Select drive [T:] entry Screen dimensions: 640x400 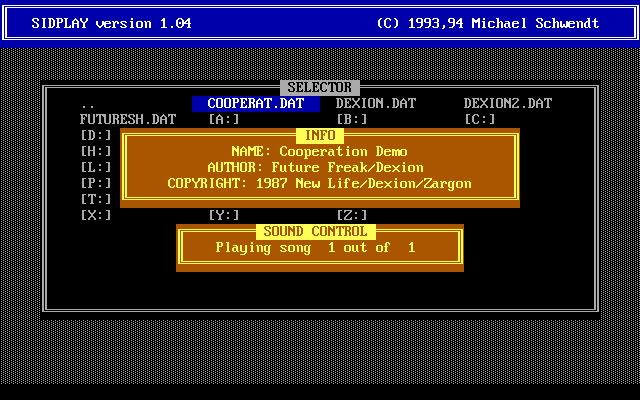coord(96,199)
